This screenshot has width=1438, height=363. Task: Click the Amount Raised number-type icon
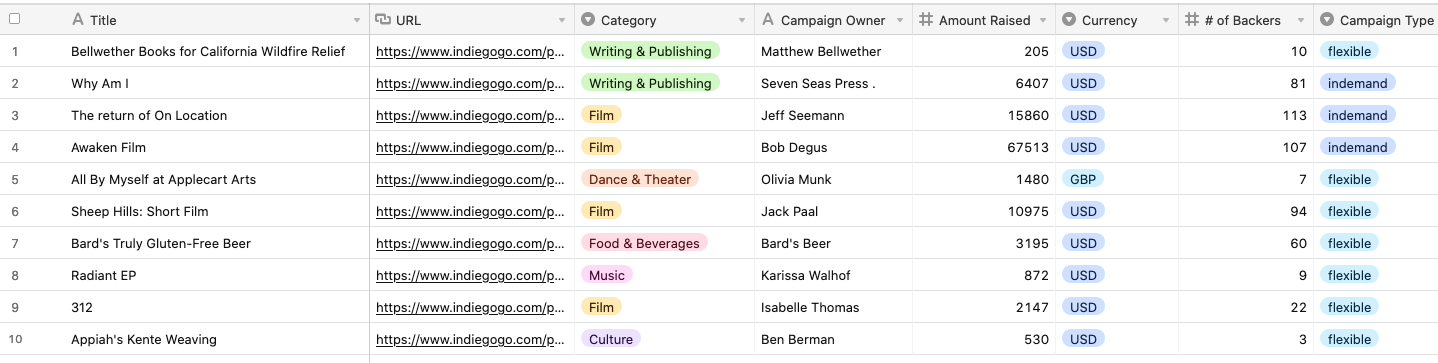tap(926, 20)
